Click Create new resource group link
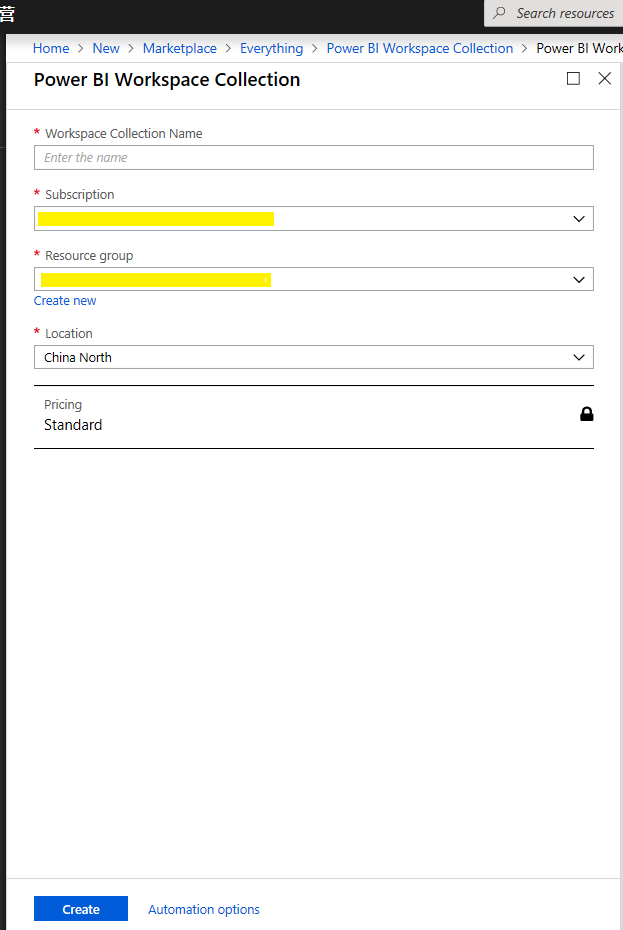623x930 pixels. (65, 301)
